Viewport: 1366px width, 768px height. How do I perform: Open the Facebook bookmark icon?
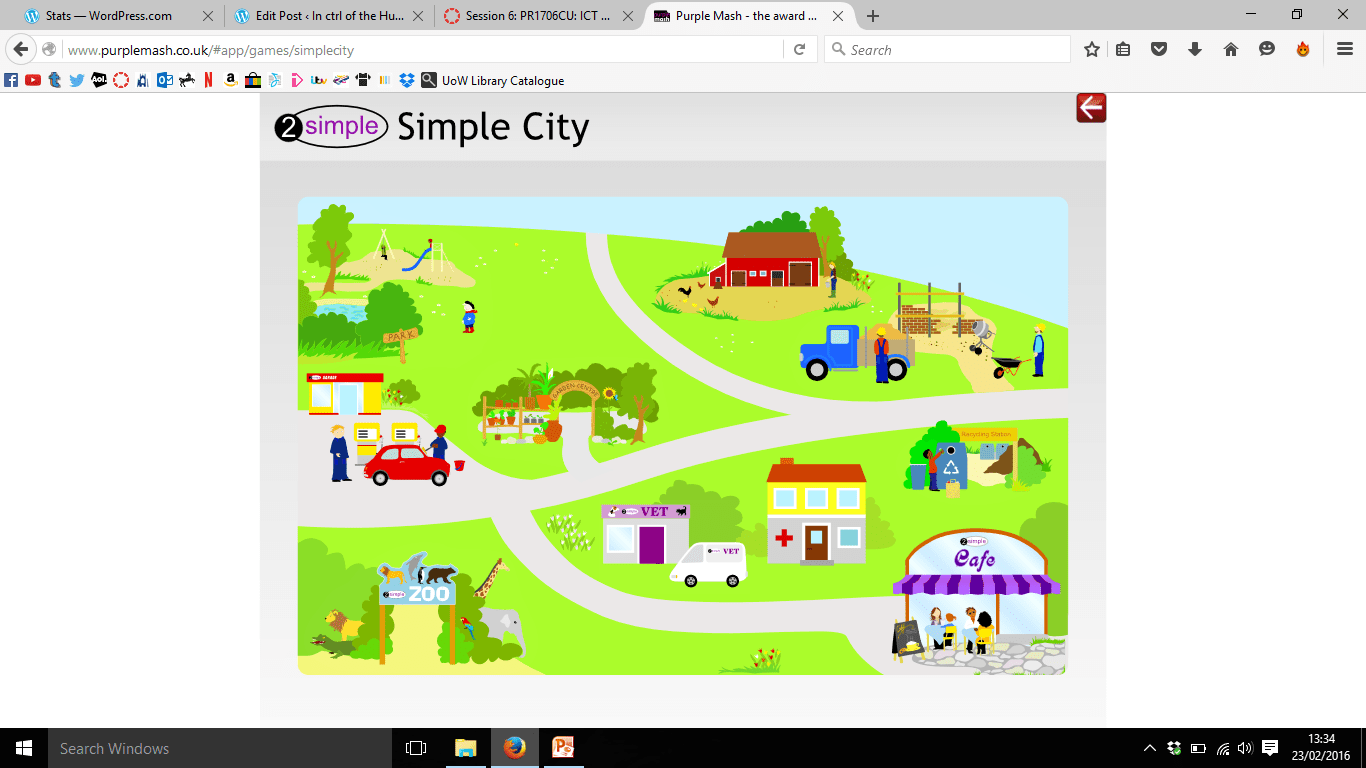coord(10,80)
